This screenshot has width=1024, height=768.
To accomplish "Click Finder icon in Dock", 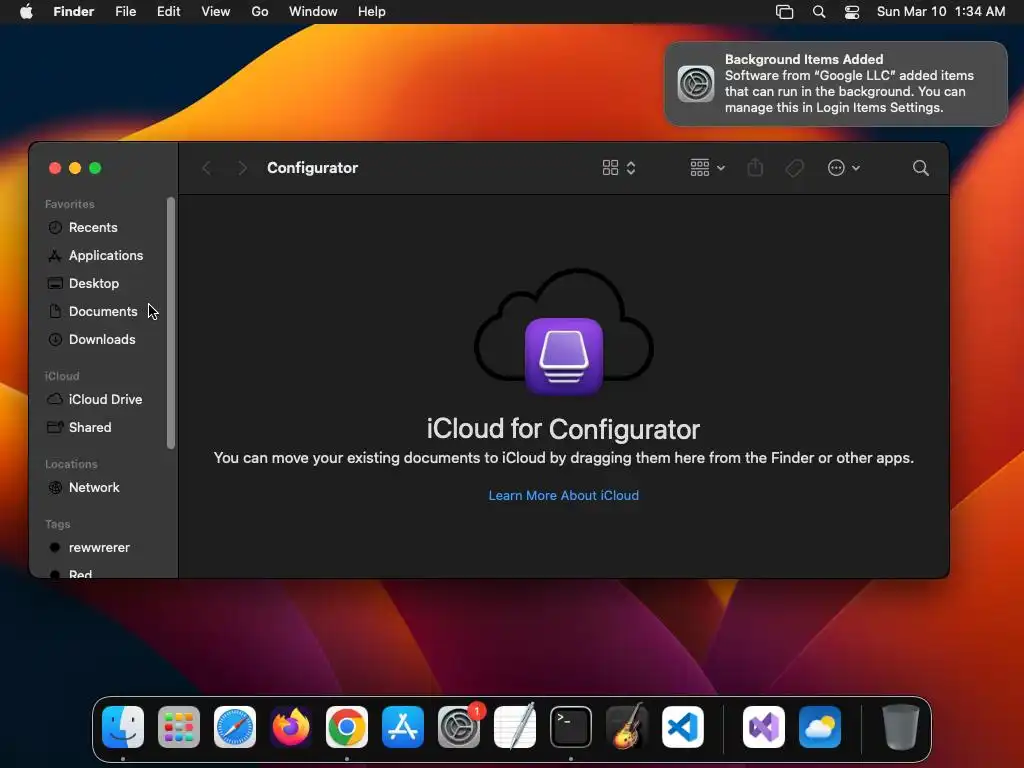I will [x=123, y=727].
